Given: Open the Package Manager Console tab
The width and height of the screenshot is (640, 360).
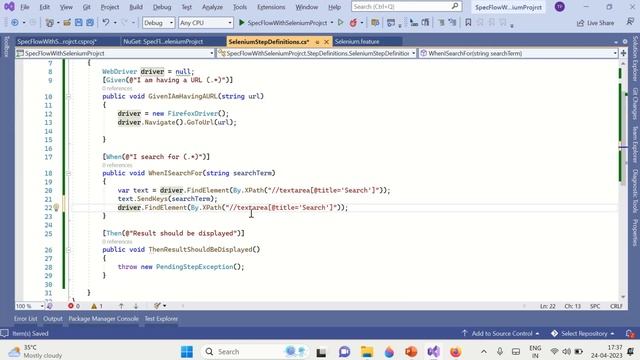Looking at the screenshot, I should [x=103, y=319].
